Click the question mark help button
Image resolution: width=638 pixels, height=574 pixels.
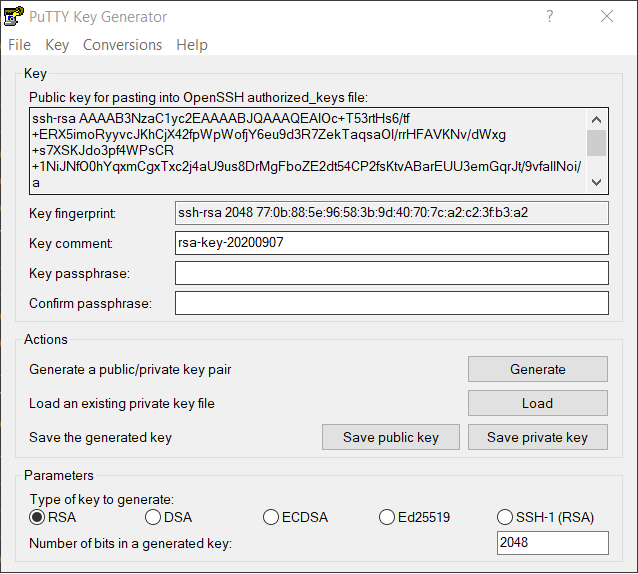point(549,16)
